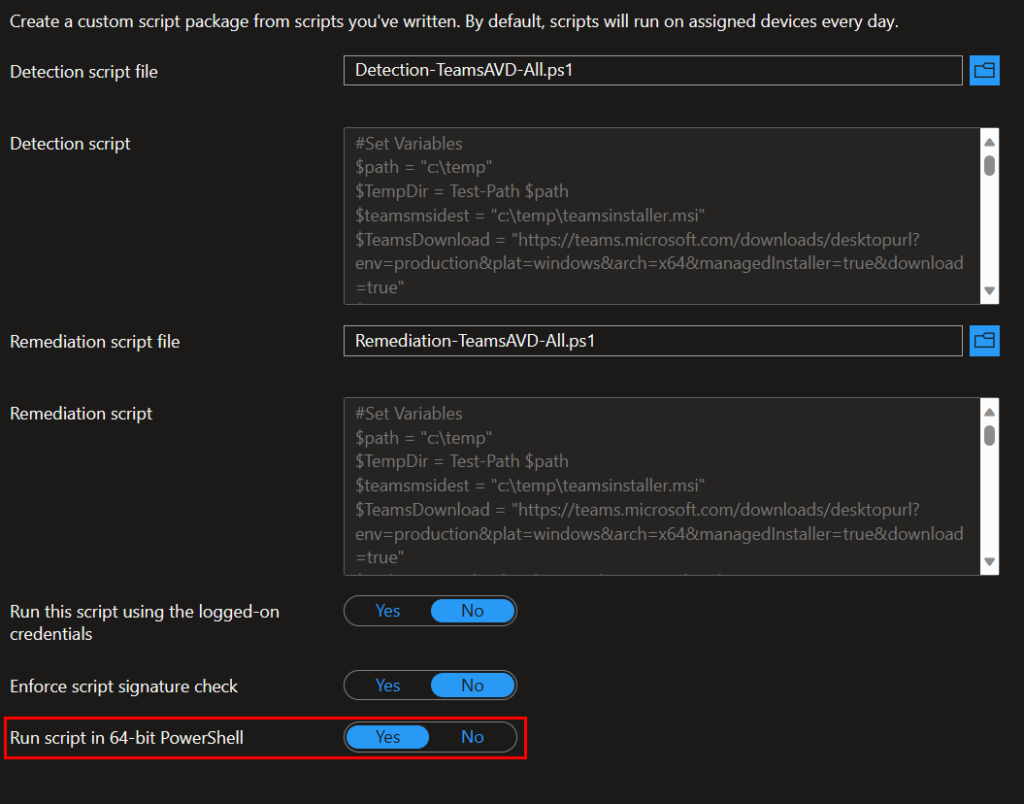The image size is (1024, 804).
Task: Set Enforce script signature check to No
Action: pos(472,685)
